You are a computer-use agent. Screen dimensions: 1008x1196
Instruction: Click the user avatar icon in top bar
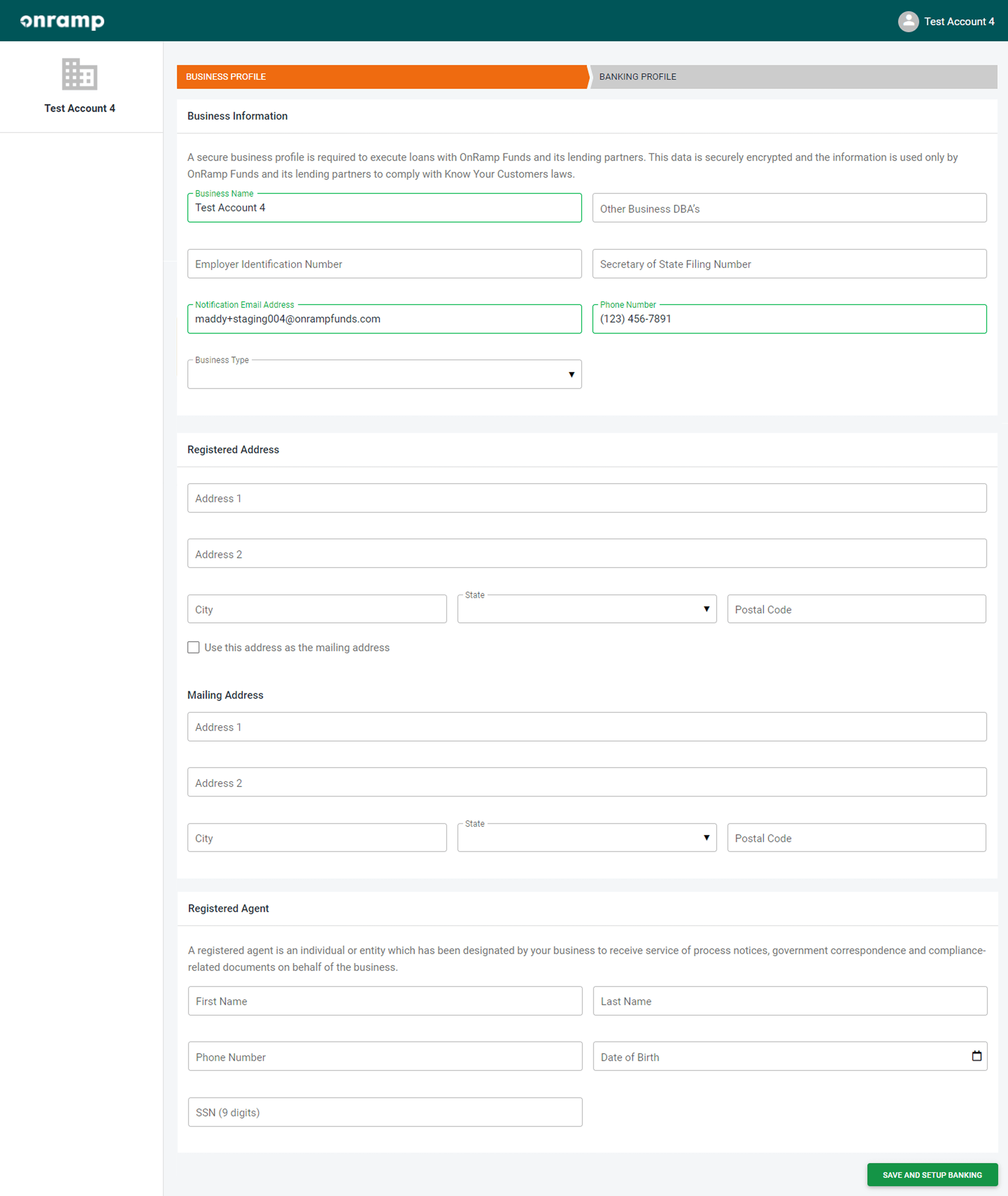tap(909, 21)
